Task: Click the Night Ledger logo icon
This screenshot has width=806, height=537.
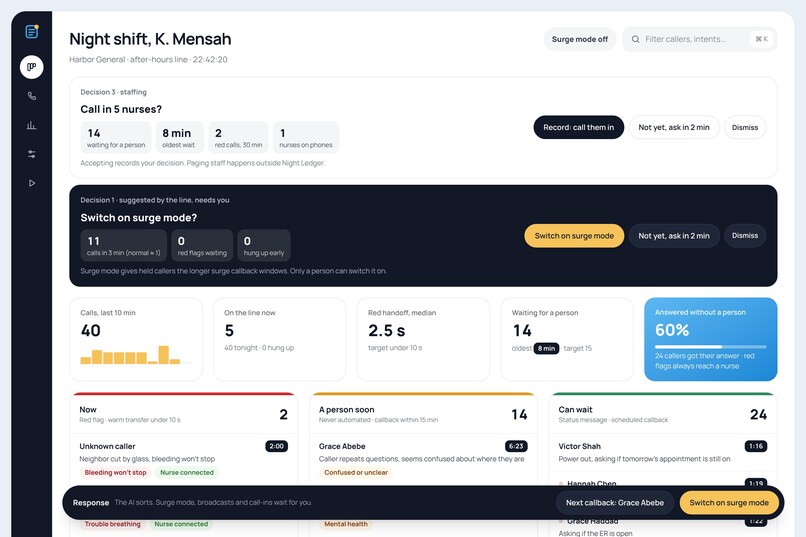Action: pyautogui.click(x=32, y=32)
